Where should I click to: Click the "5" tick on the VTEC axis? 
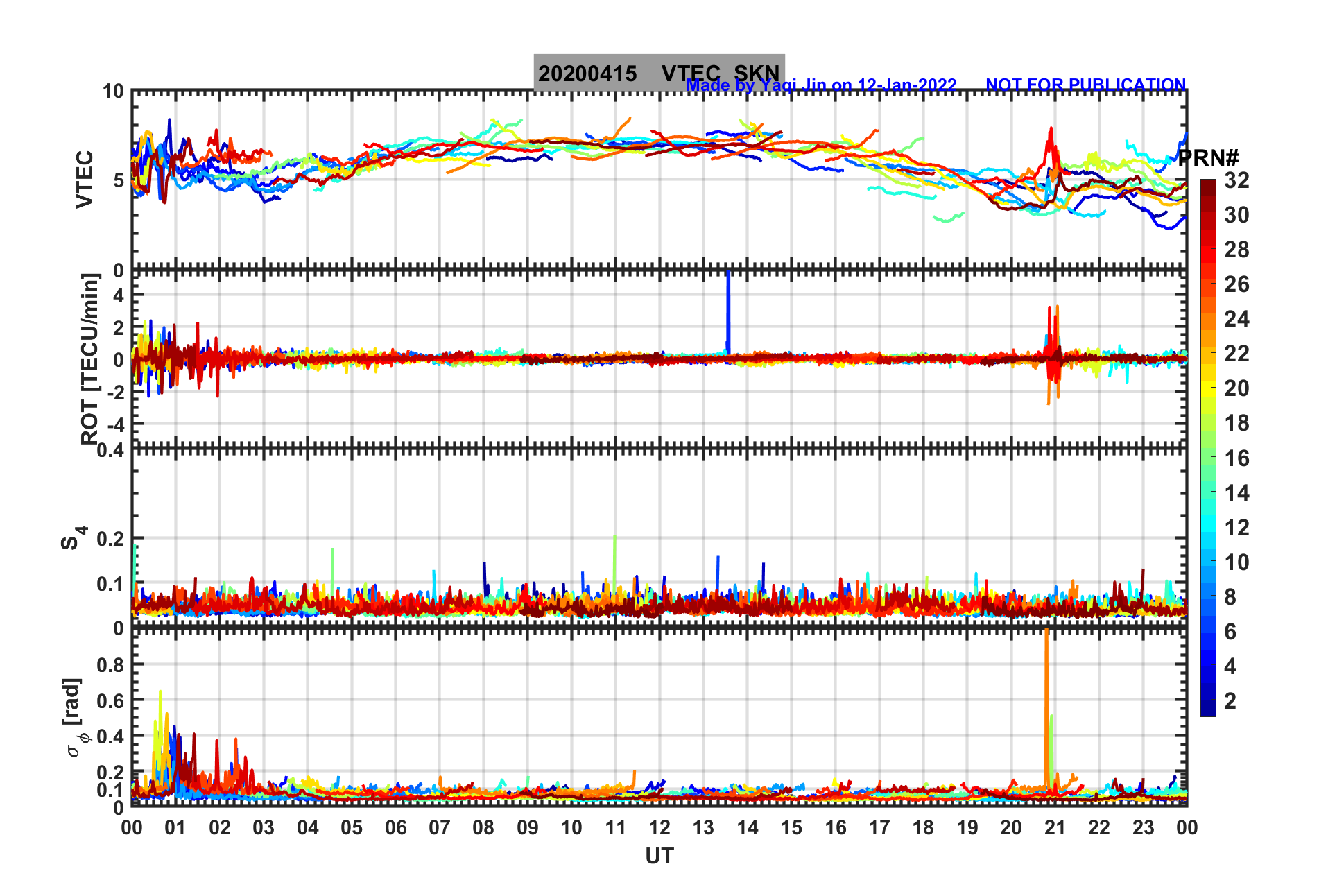coord(118,180)
